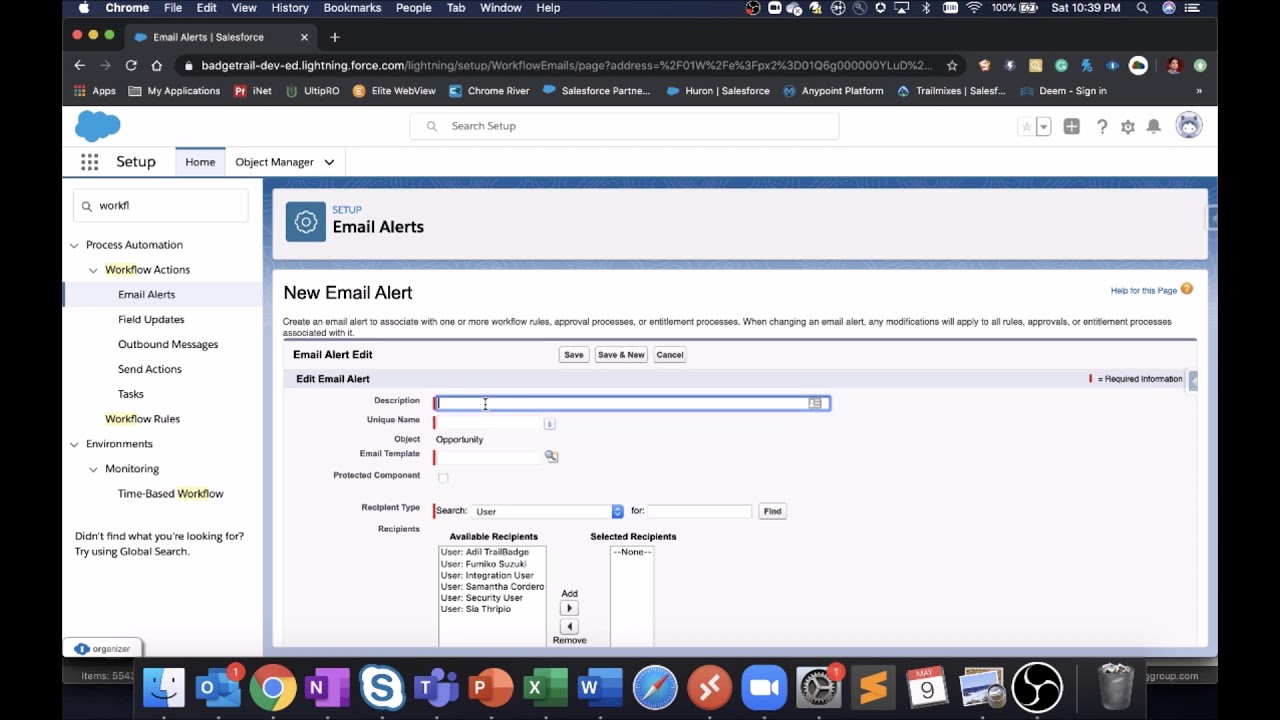Open the Email Template lookup magnifier
The height and width of the screenshot is (720, 1280).
[551, 456]
